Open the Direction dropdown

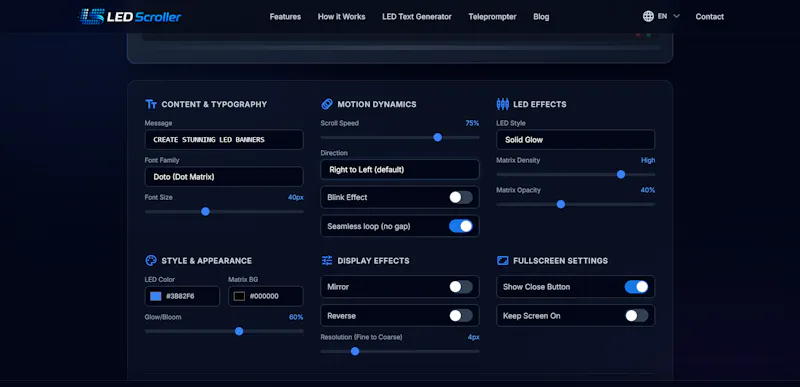pos(399,169)
